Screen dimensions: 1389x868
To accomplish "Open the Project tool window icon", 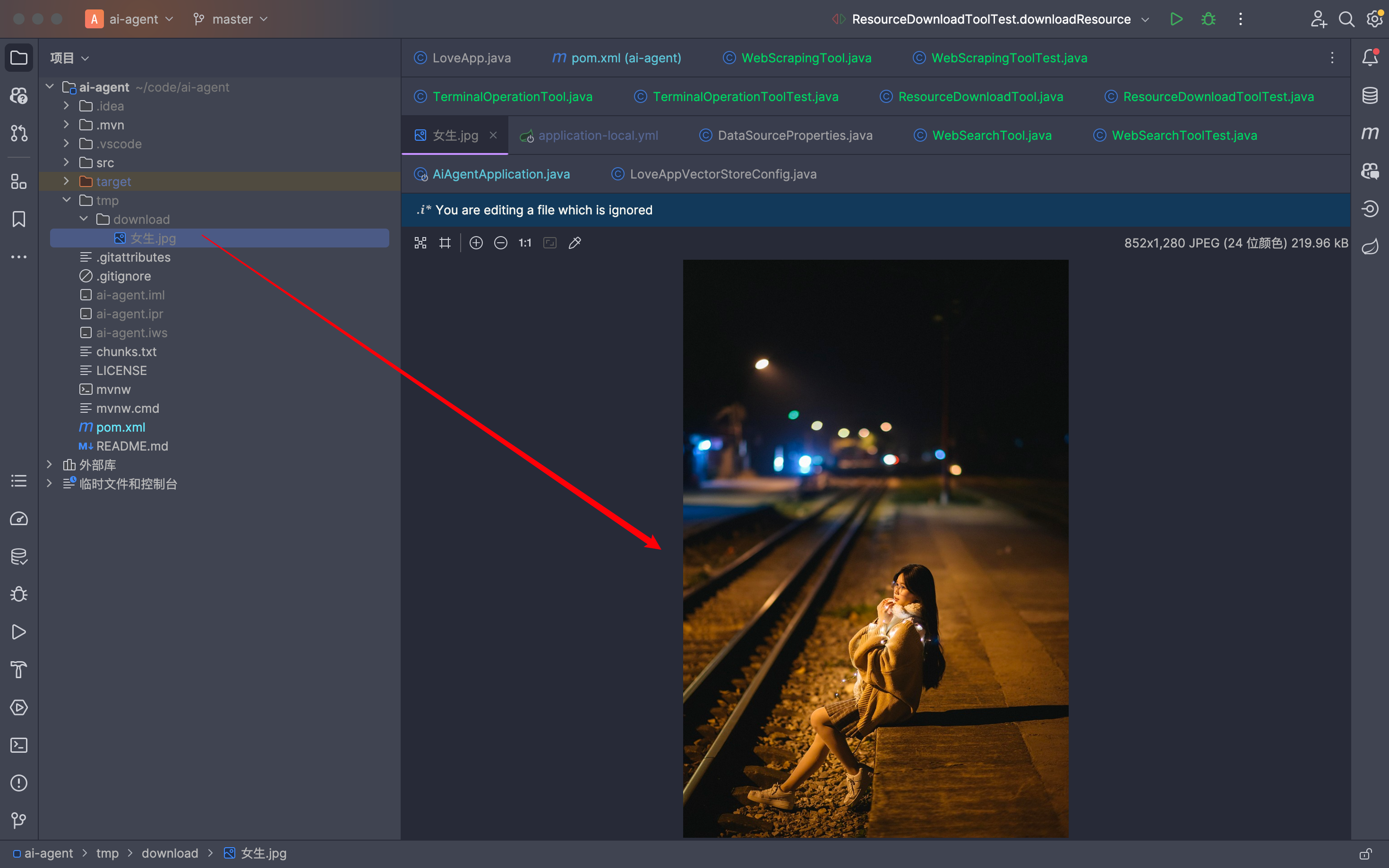I will coord(19,58).
